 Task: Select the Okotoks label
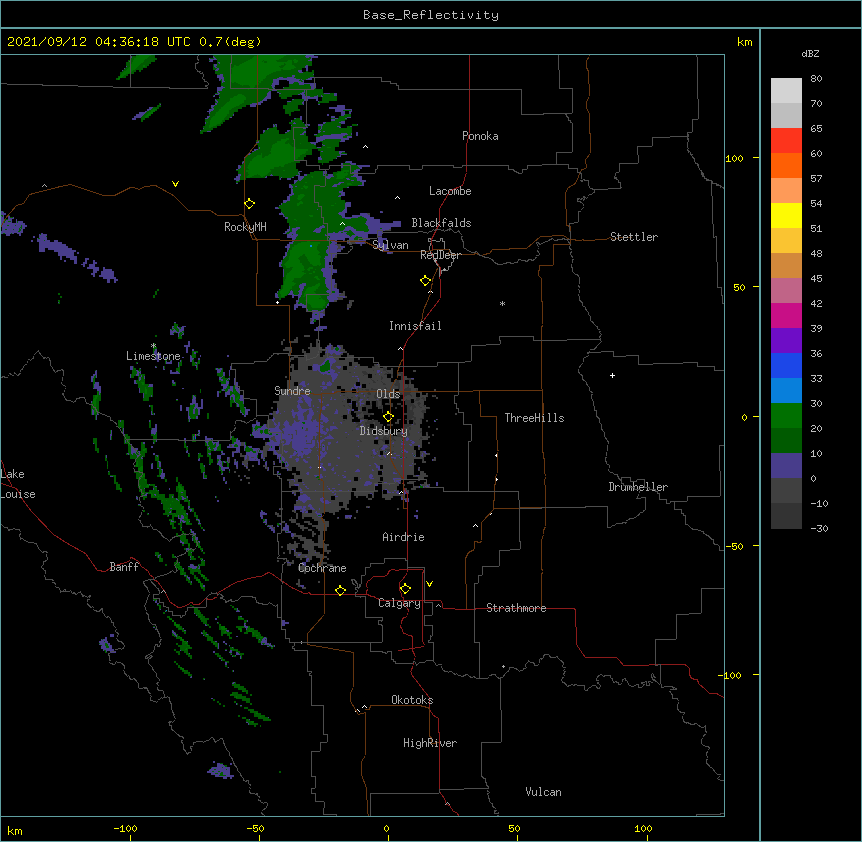coord(412,700)
